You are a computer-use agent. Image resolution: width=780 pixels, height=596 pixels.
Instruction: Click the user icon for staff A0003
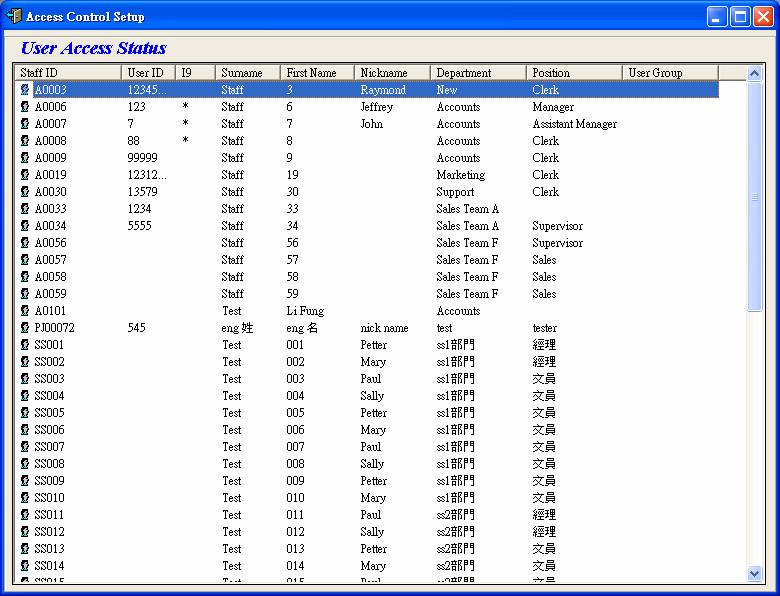[25, 90]
